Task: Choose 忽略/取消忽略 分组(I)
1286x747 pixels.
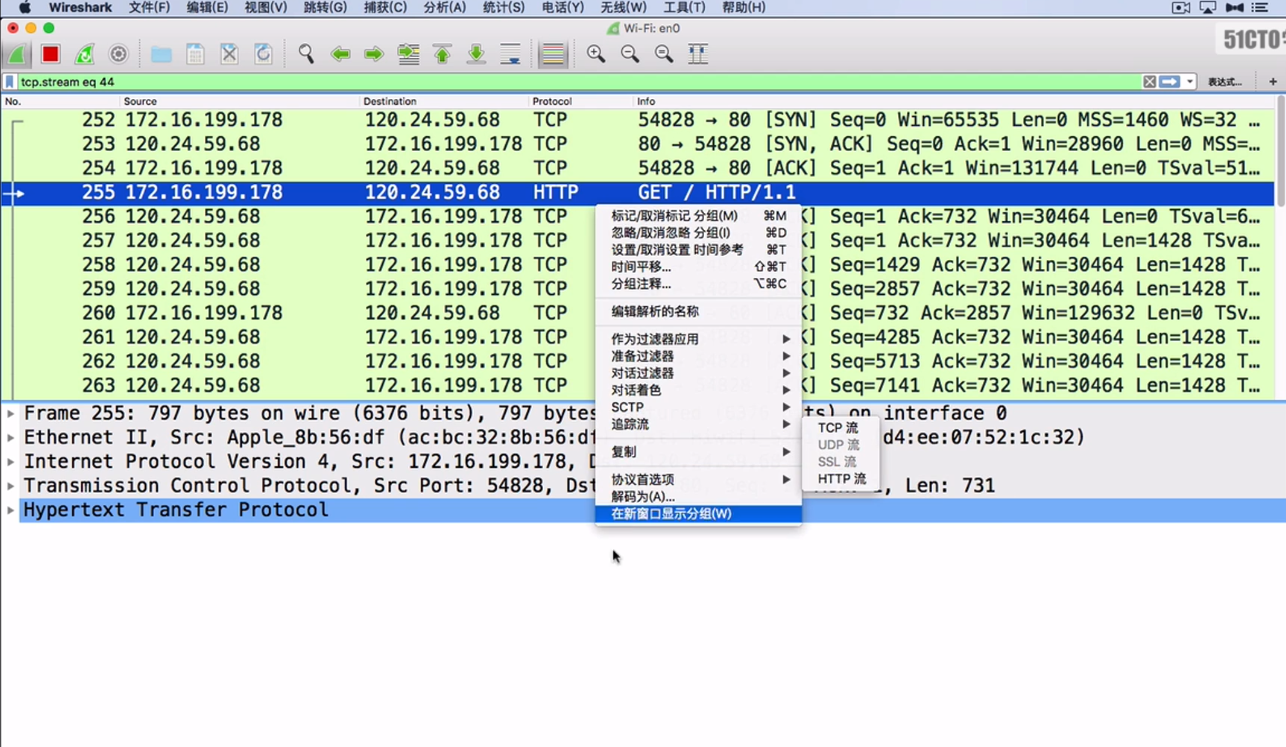Action: [698, 233]
